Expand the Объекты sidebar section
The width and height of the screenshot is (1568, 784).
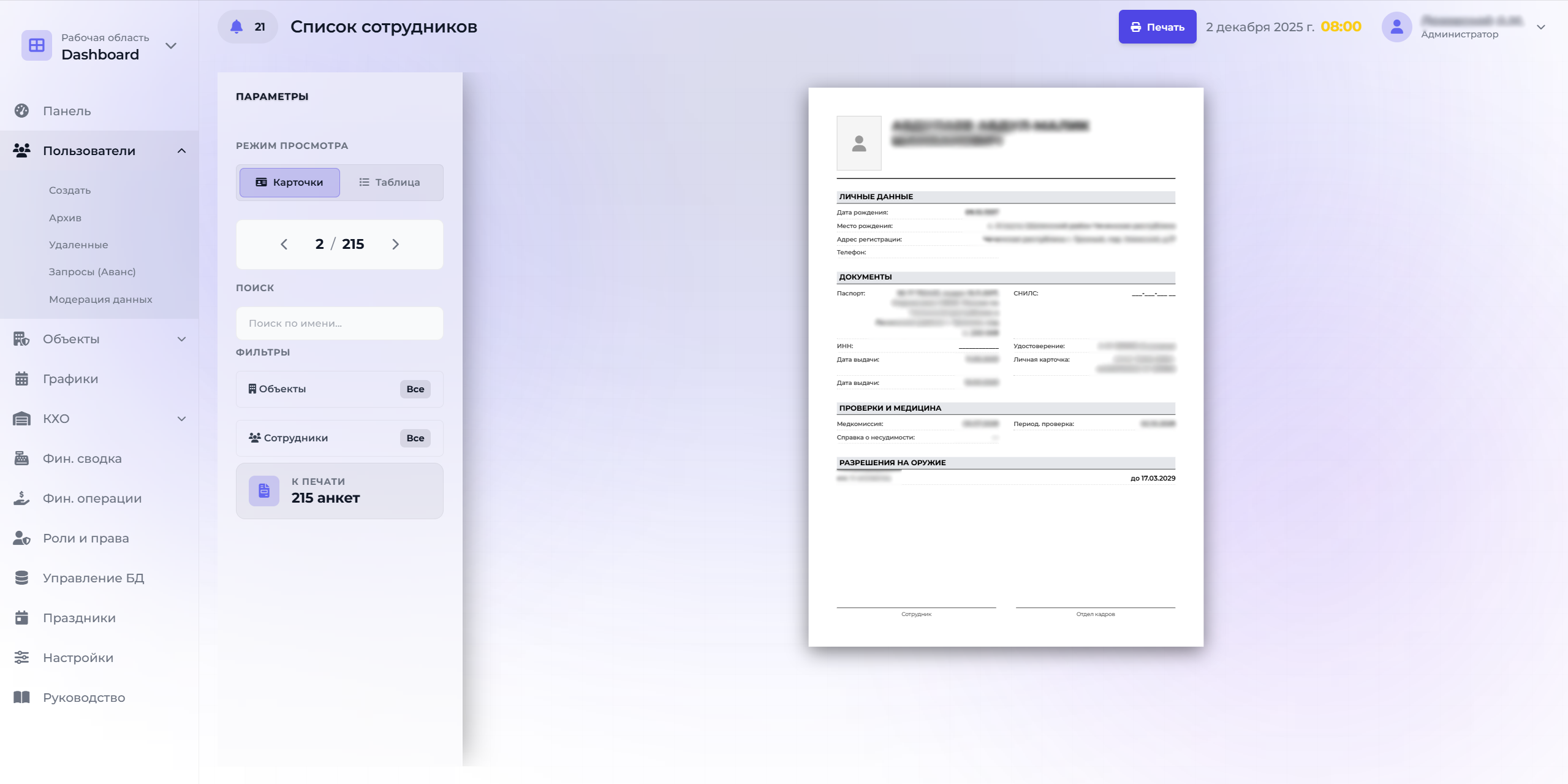[x=181, y=339]
